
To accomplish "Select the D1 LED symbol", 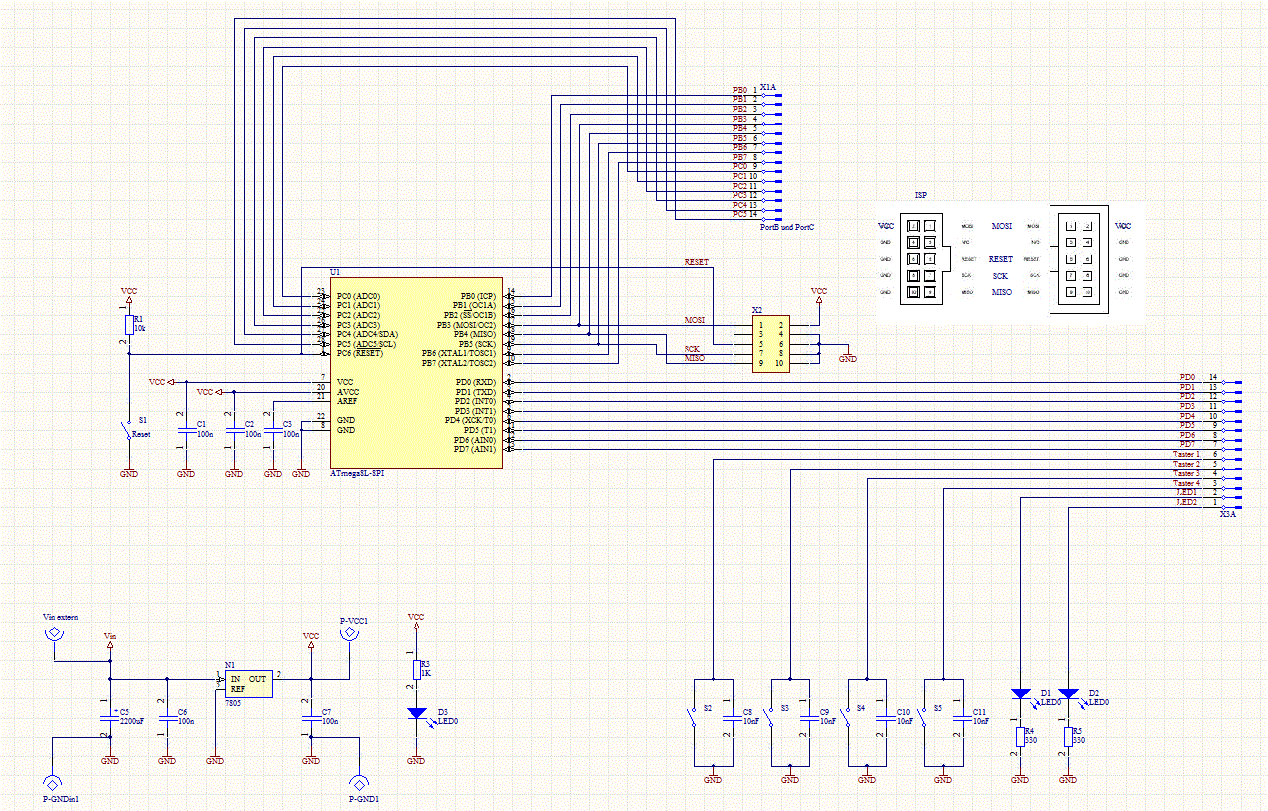I will click(x=1020, y=694).
